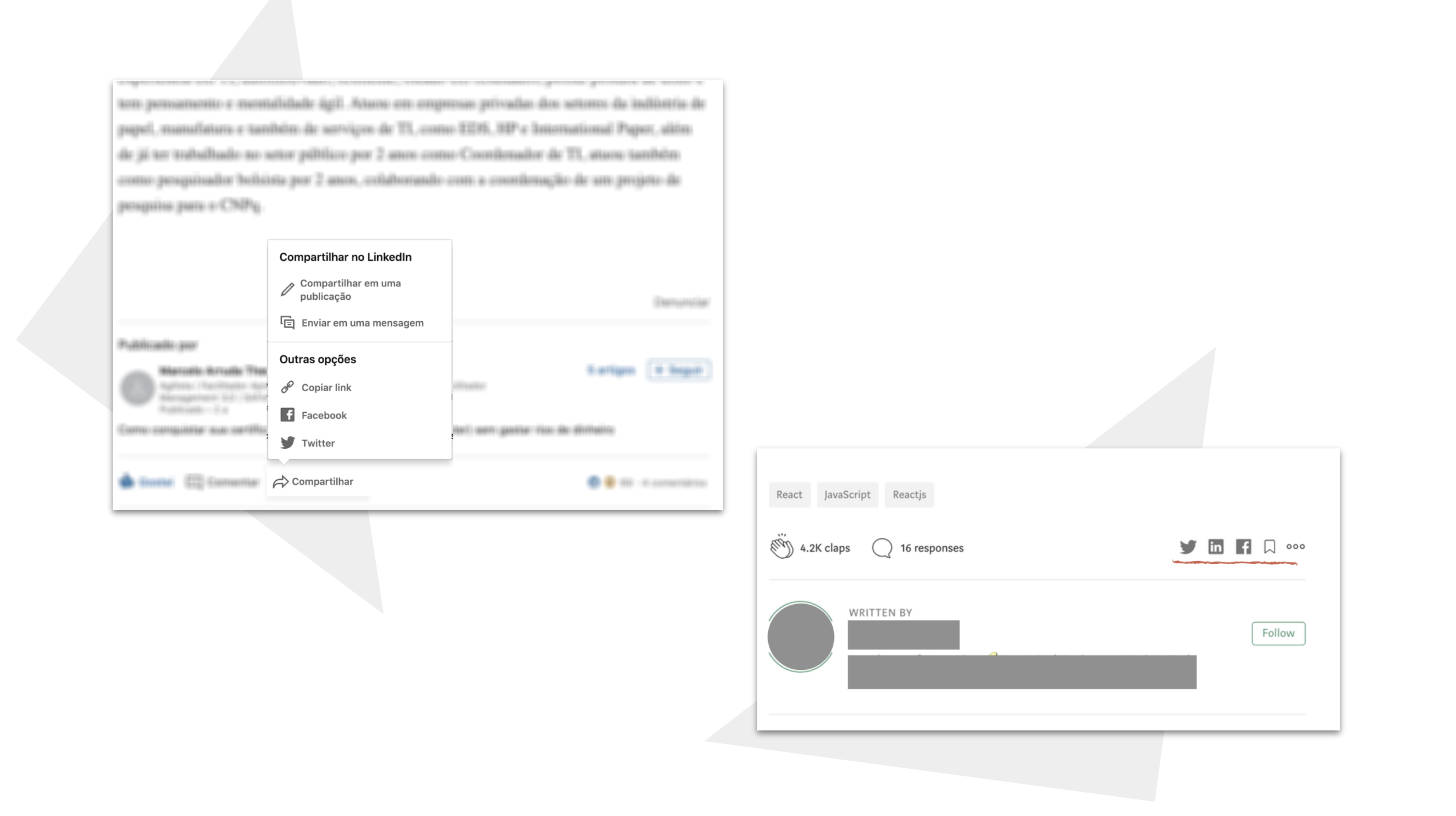This screenshot has height=816, width=1456.
Task: Click the Facebook share icon on Medium
Action: point(1244,546)
